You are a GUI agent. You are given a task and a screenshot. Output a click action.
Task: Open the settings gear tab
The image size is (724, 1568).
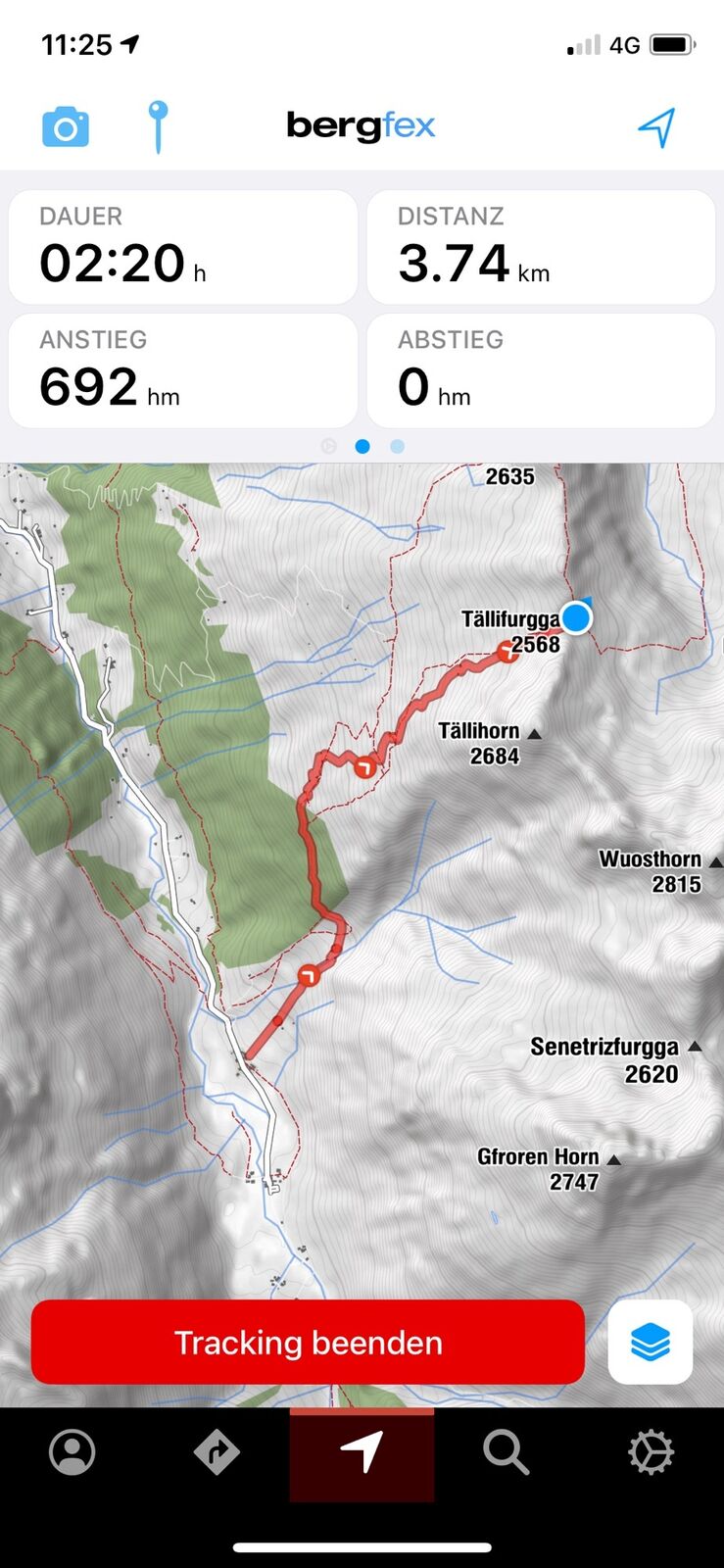652,1452
